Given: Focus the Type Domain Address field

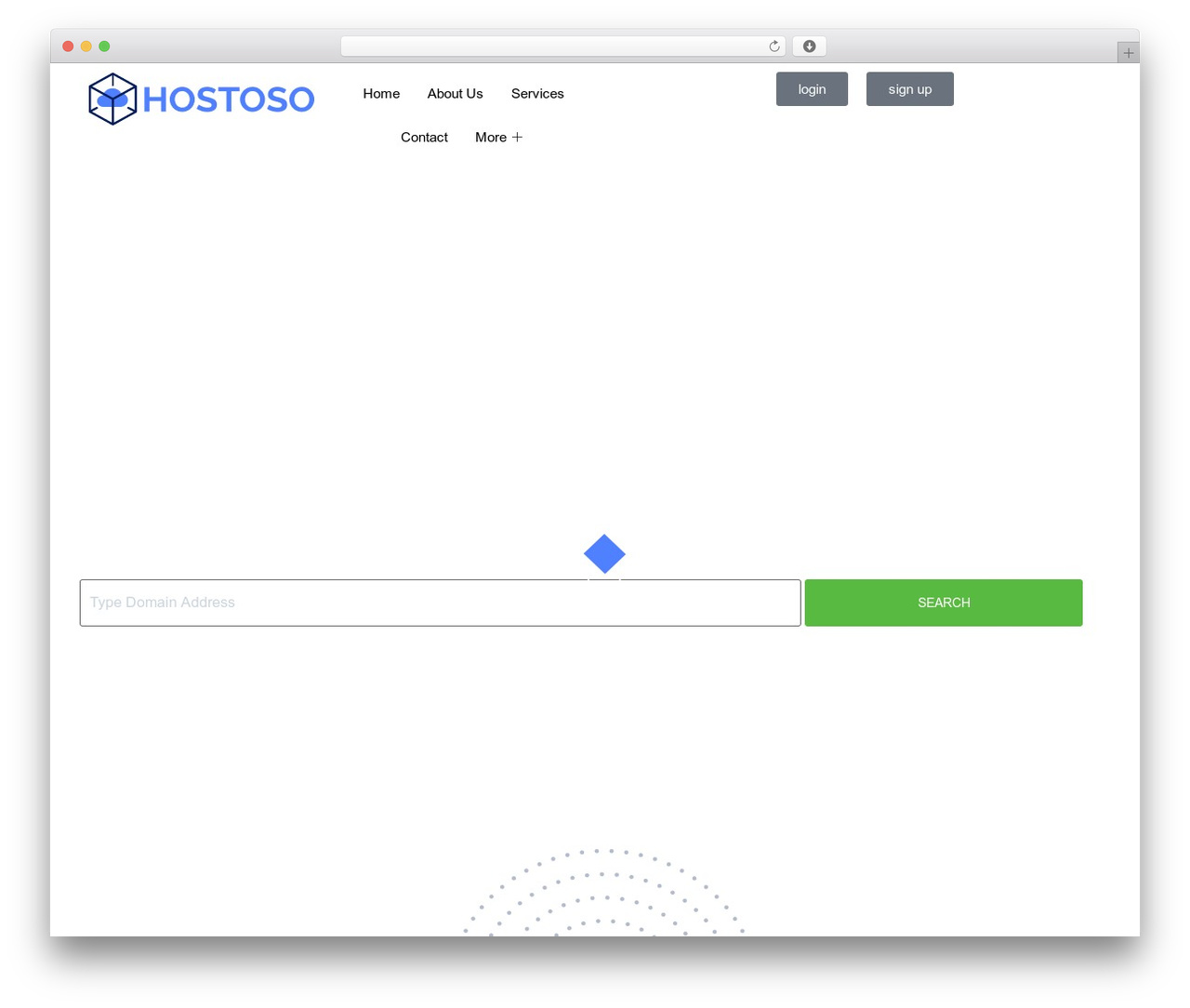Looking at the screenshot, I should [440, 603].
